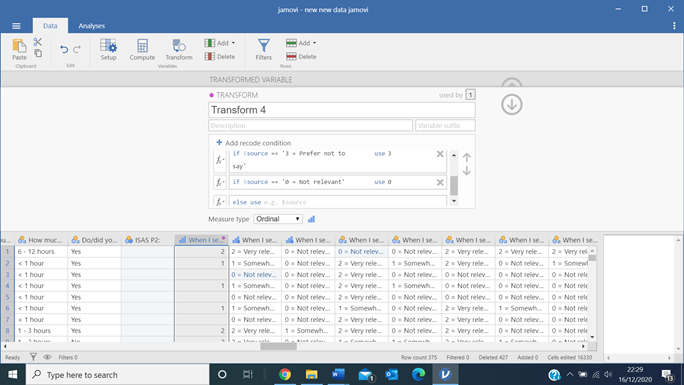The image size is (684, 385).
Task: Open function menu for else rule
Action: coord(220,202)
